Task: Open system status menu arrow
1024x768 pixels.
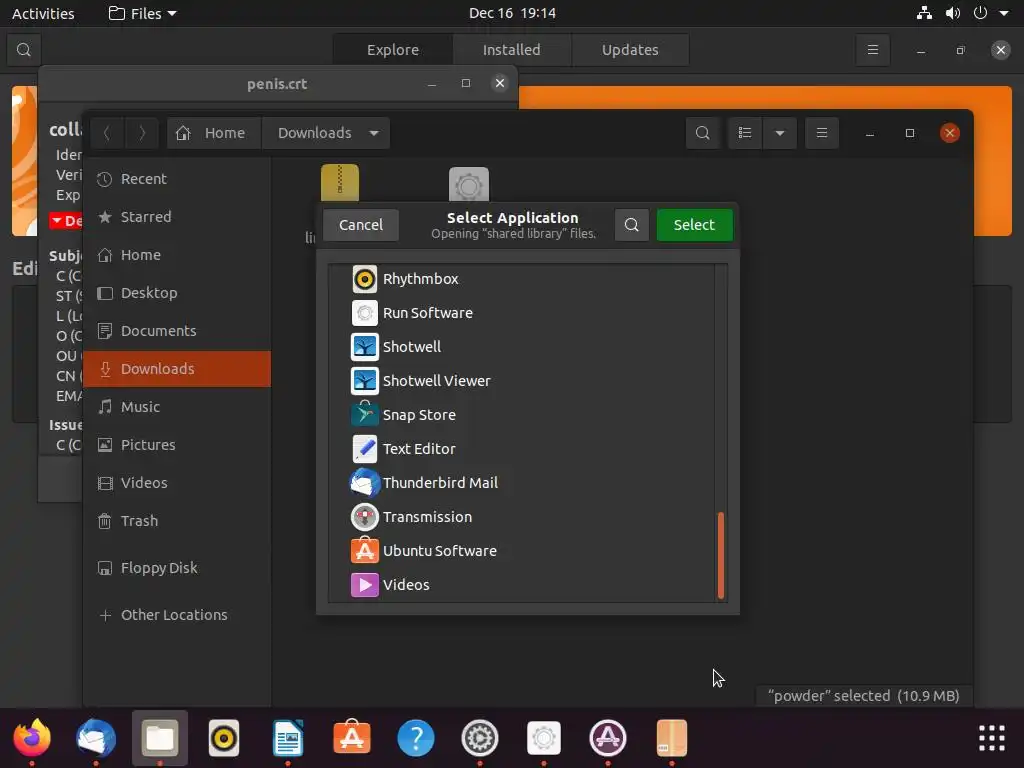Action: click(1004, 13)
